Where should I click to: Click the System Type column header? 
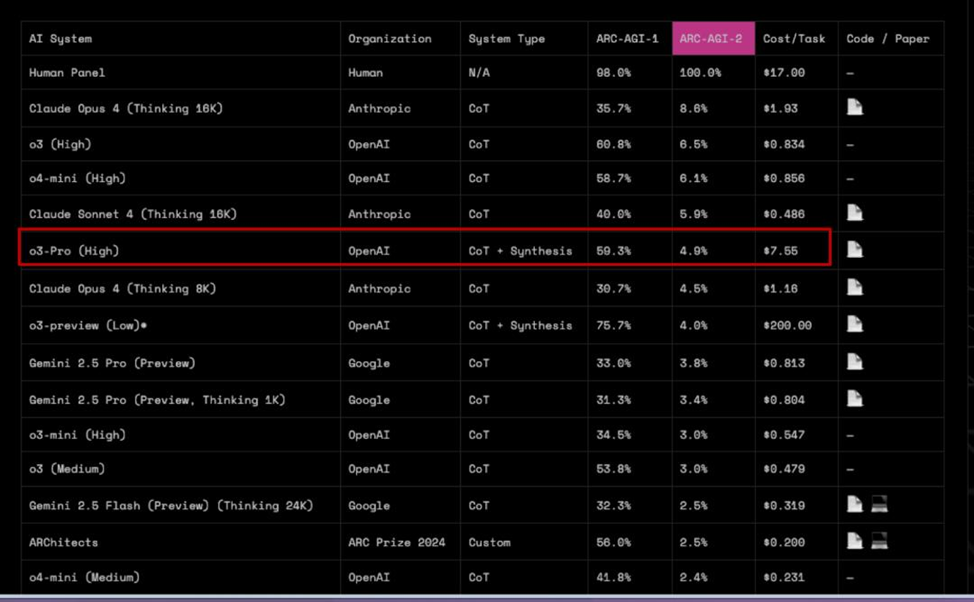tap(506, 39)
